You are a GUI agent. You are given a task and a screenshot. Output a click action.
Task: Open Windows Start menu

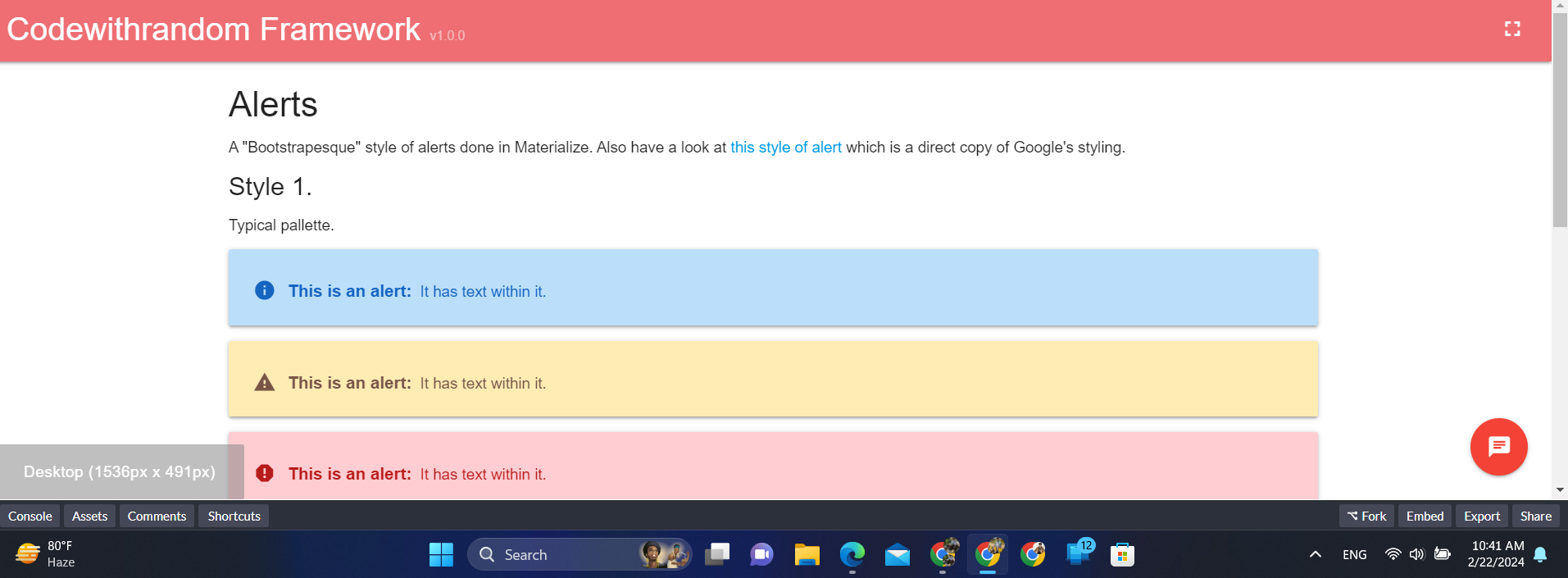[441, 555]
